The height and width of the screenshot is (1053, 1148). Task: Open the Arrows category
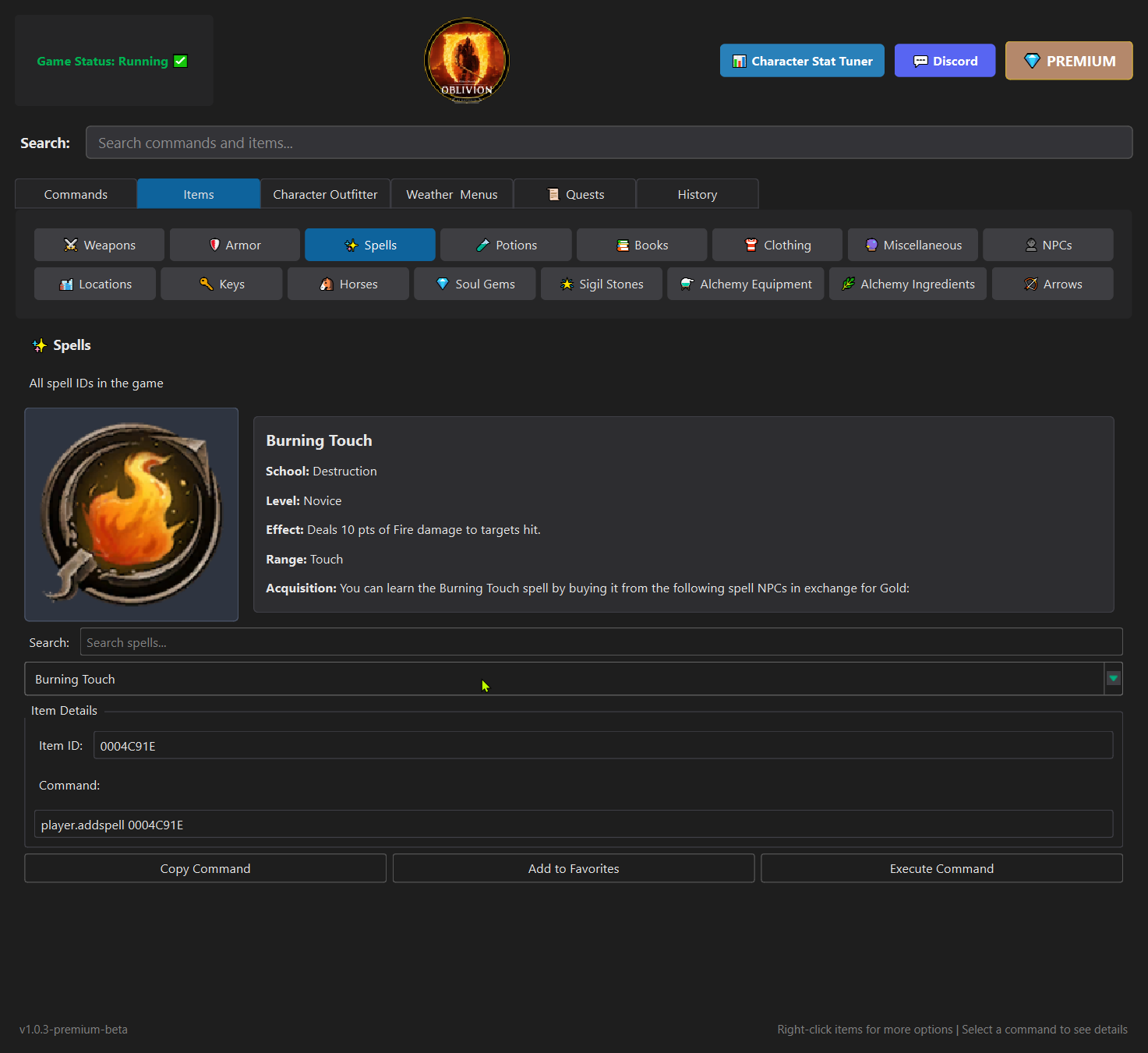[x=1053, y=284]
